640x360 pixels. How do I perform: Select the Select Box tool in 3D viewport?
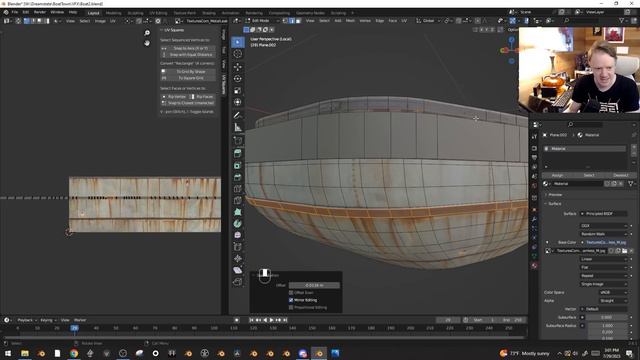pyautogui.click(x=238, y=42)
